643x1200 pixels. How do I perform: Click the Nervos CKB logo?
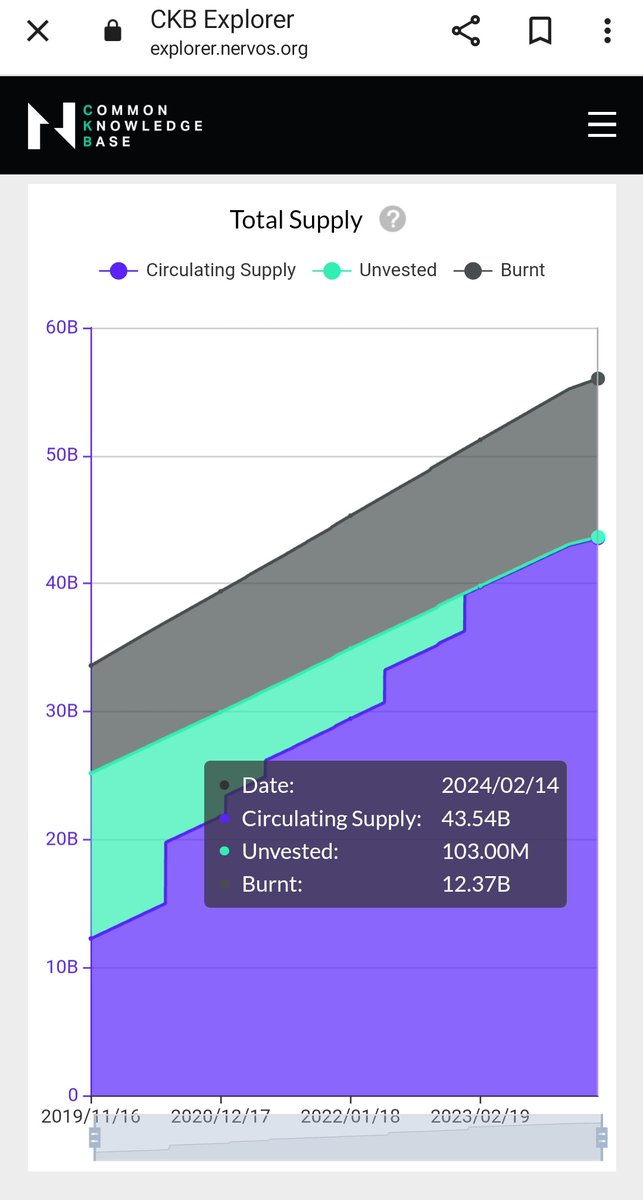[115, 125]
